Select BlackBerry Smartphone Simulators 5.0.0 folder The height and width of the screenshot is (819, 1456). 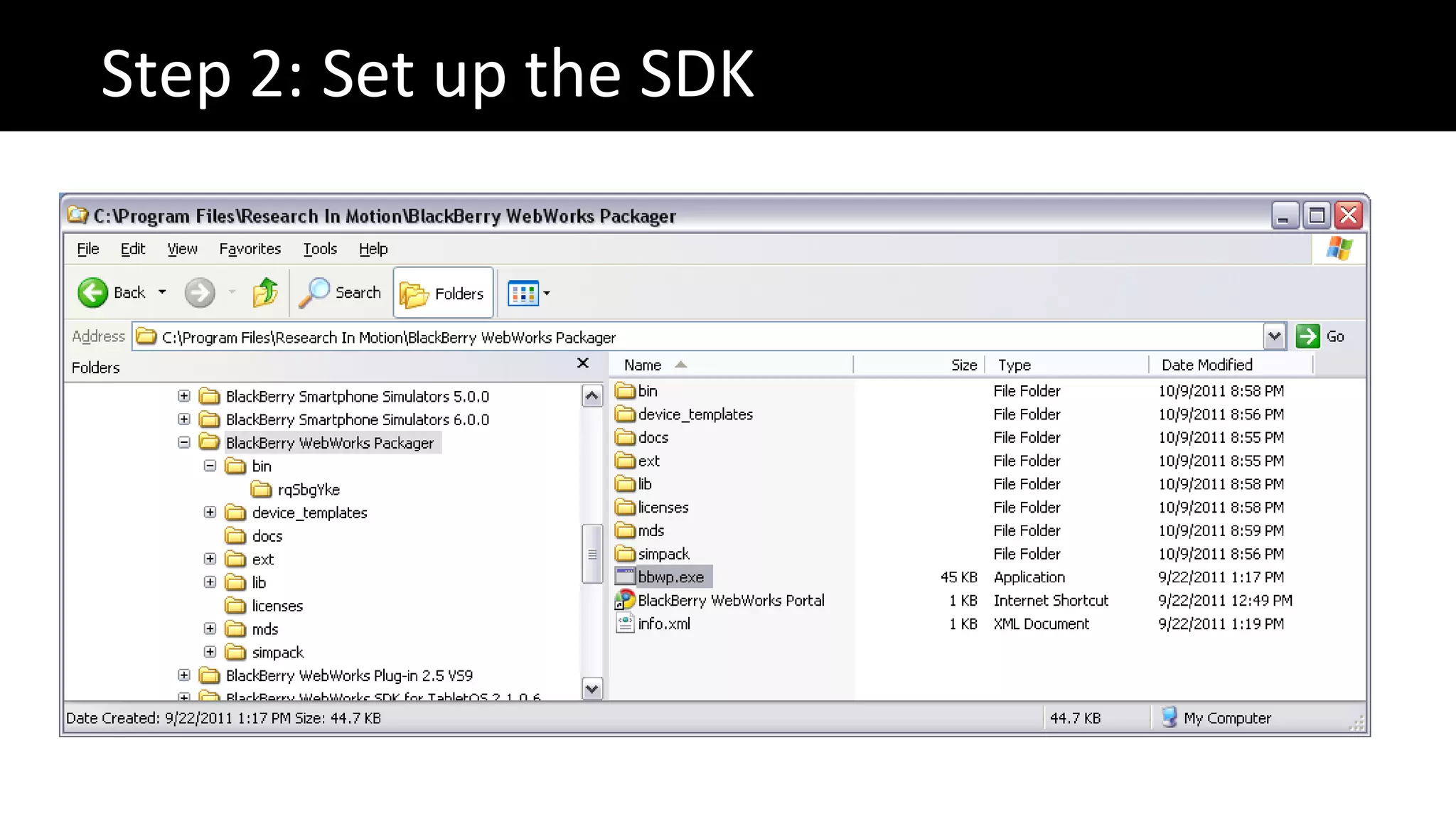coord(357,396)
